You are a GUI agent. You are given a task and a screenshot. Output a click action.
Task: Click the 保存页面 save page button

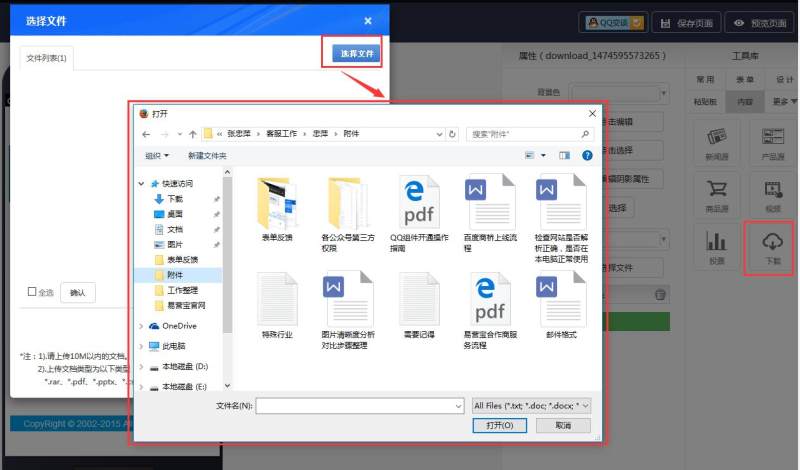687,23
